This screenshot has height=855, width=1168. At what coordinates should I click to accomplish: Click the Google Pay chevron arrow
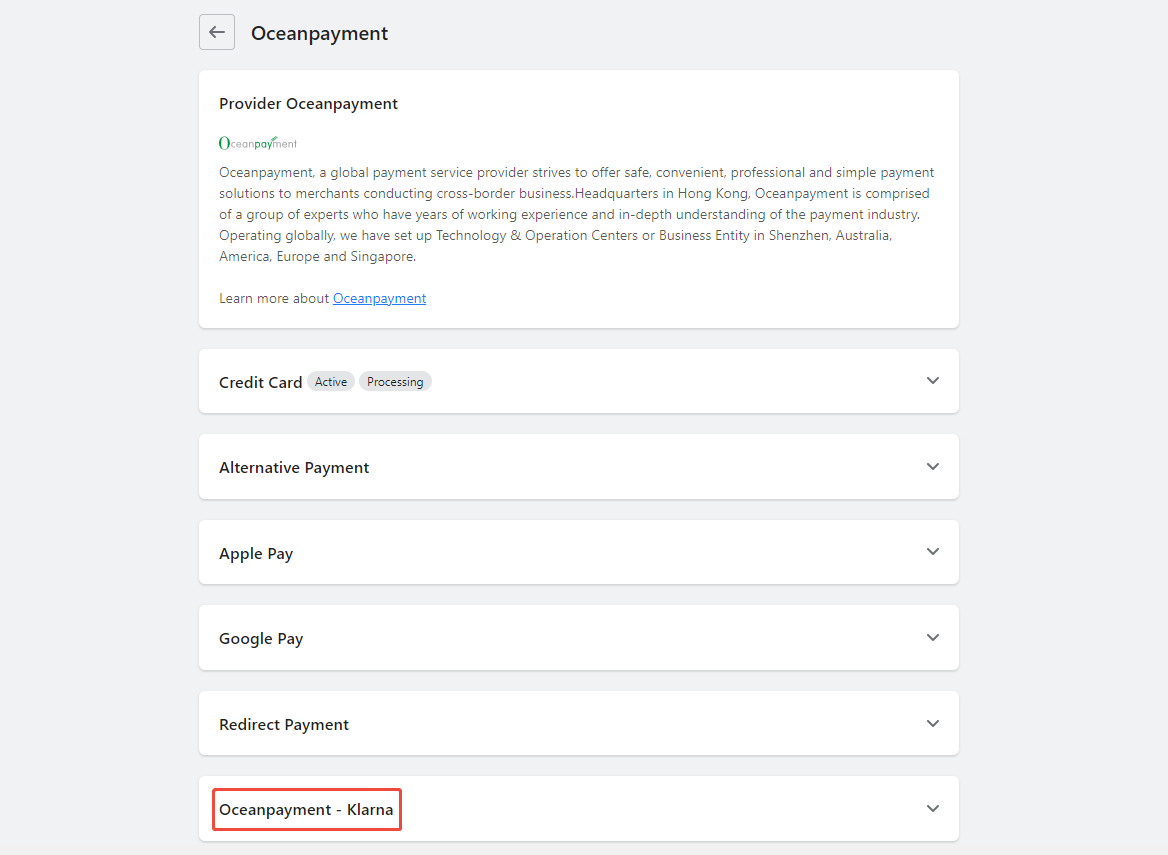pyautogui.click(x=932, y=638)
